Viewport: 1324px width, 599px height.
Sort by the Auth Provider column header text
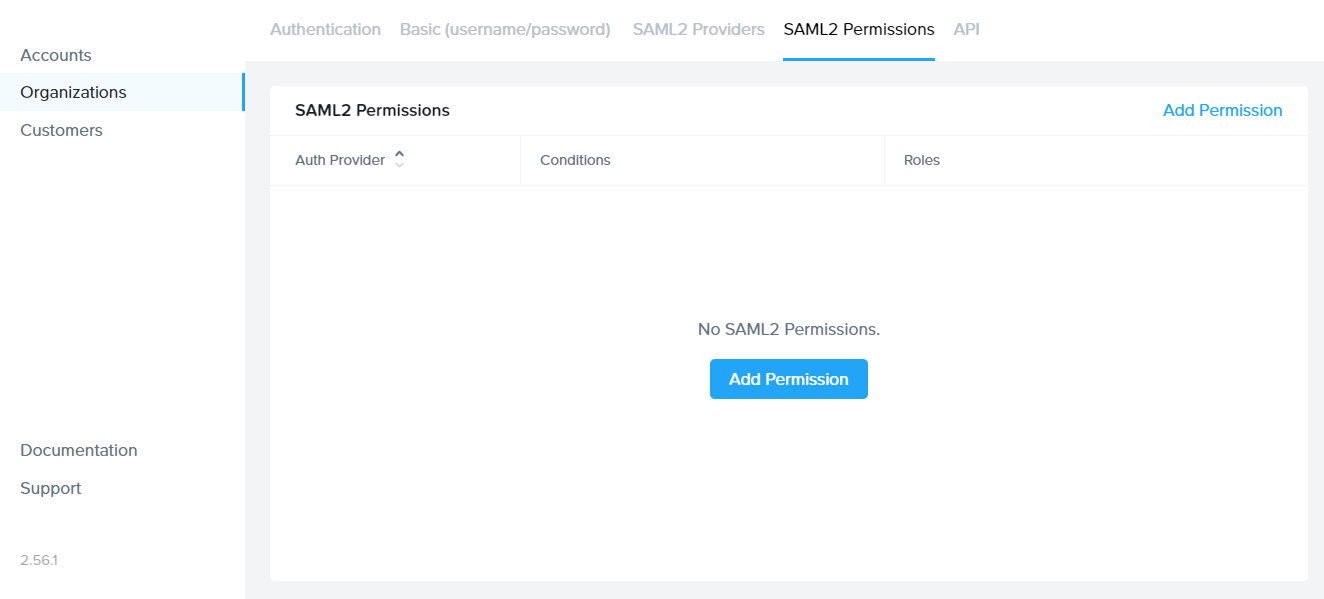click(x=340, y=160)
